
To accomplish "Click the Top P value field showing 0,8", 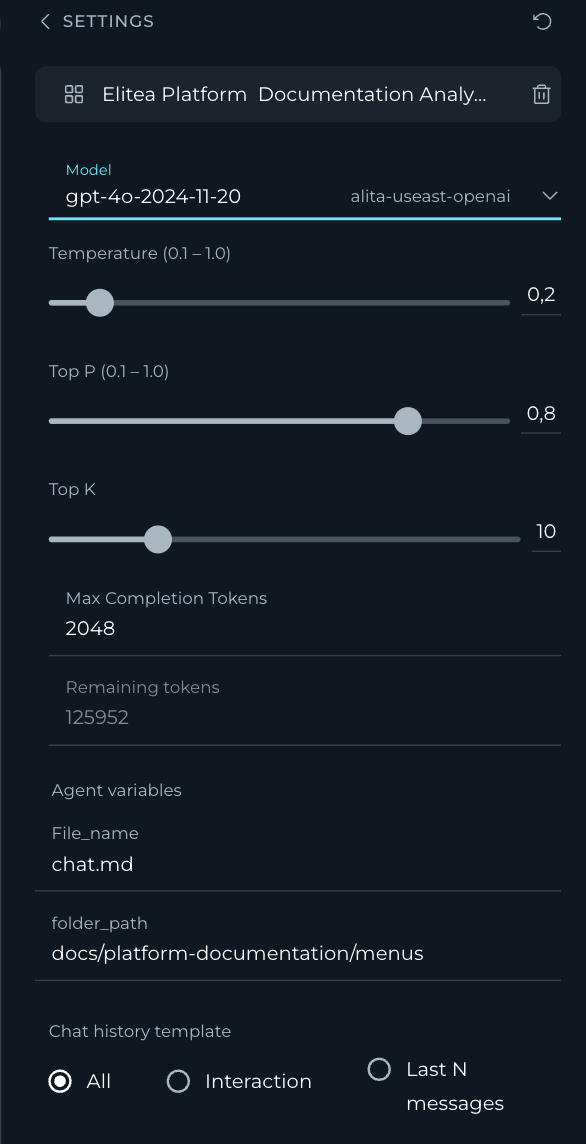I will point(541,414).
